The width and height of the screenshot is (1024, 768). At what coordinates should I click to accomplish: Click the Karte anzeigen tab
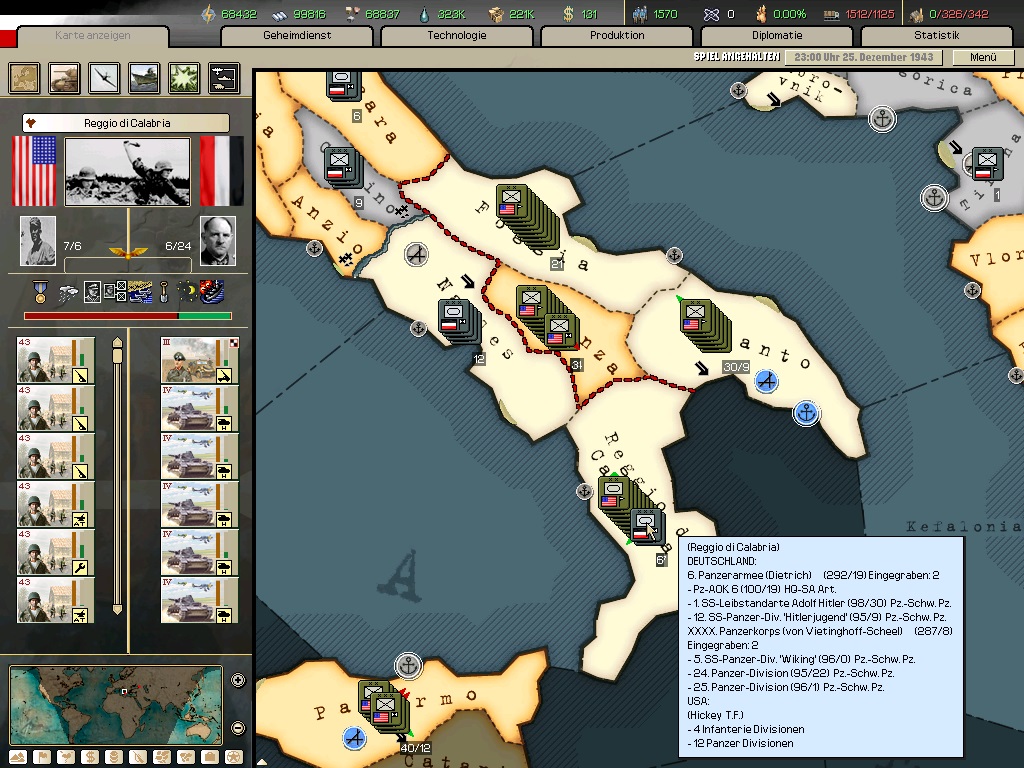click(x=93, y=36)
